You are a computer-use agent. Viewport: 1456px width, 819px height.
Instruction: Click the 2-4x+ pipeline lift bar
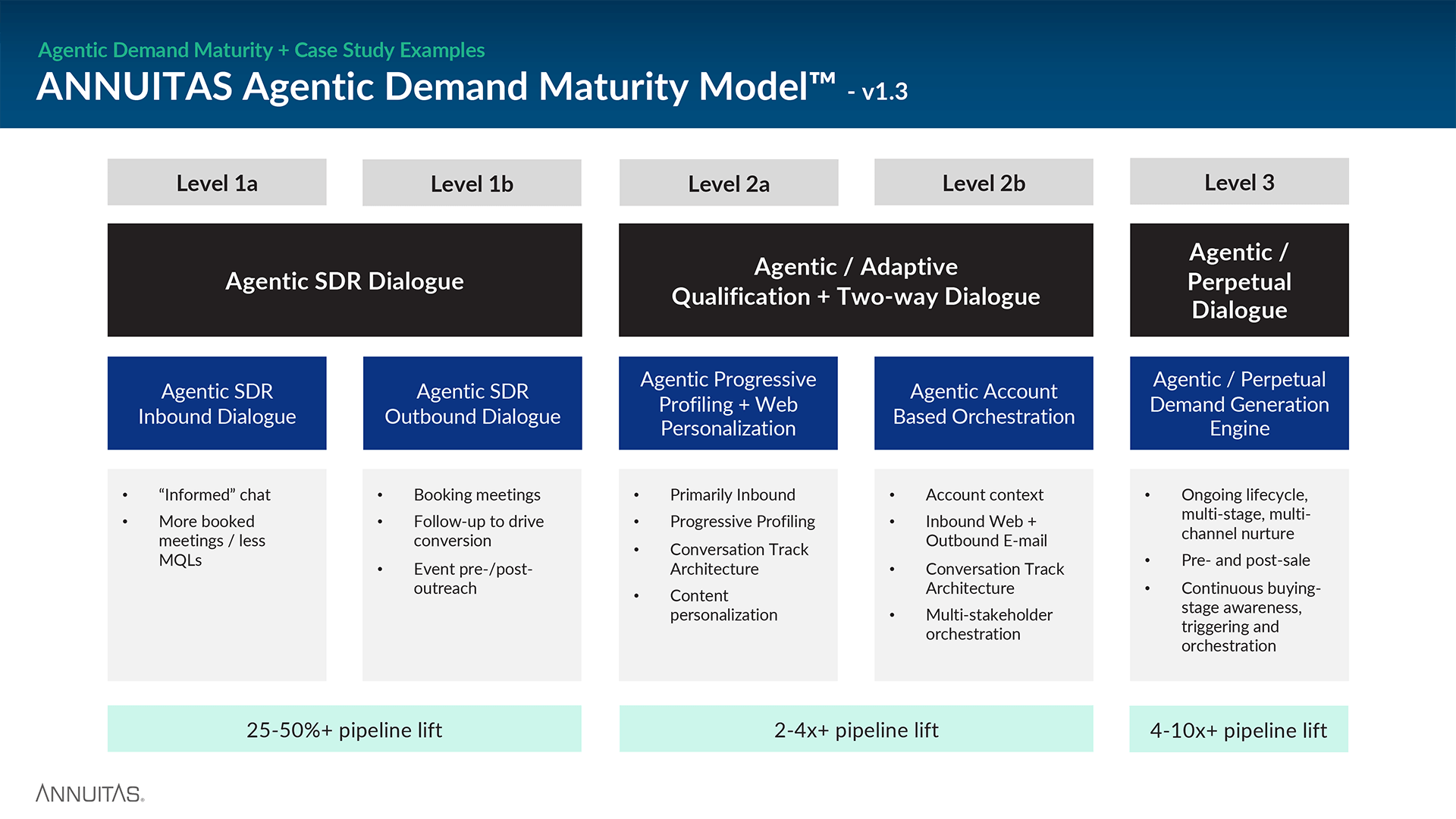(x=856, y=729)
